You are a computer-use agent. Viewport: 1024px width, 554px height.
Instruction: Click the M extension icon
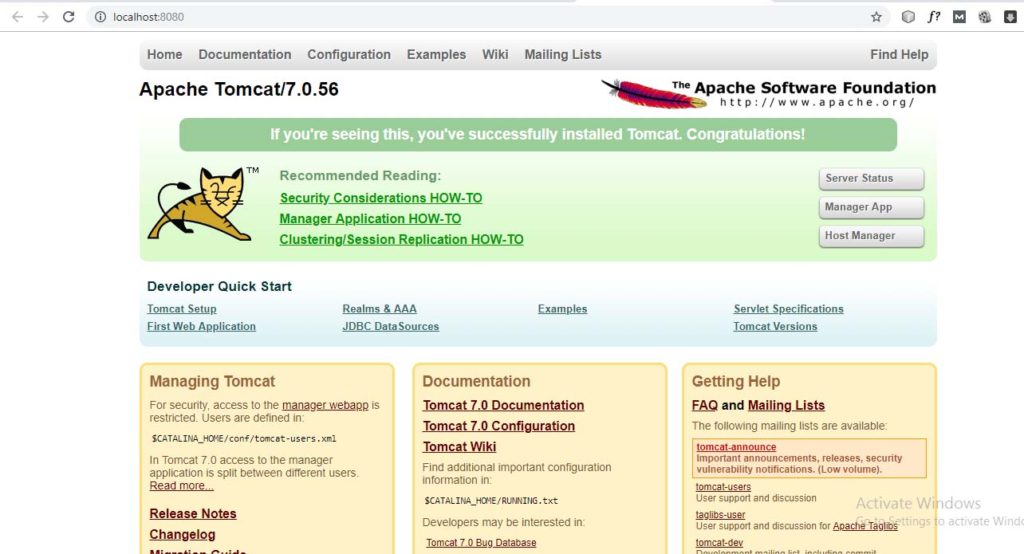pyautogui.click(x=959, y=17)
